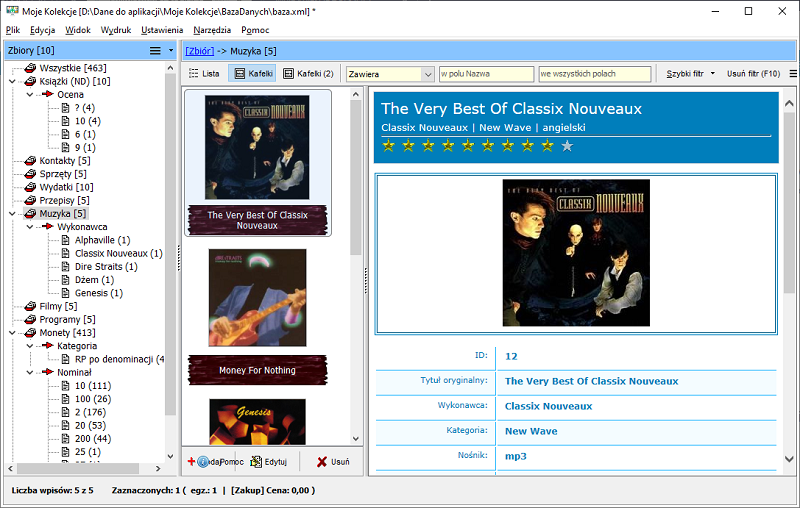Open the Pomoc menu
Image resolution: width=800 pixels, height=508 pixels.
tap(255, 30)
